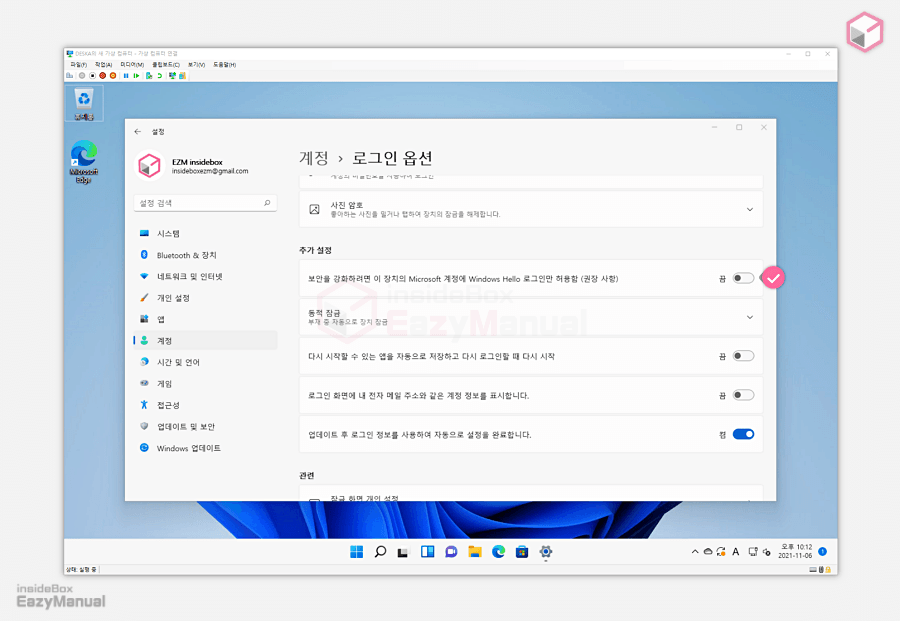Image resolution: width=900 pixels, height=621 pixels.
Task: Click network tray icon
Action: coord(752,552)
